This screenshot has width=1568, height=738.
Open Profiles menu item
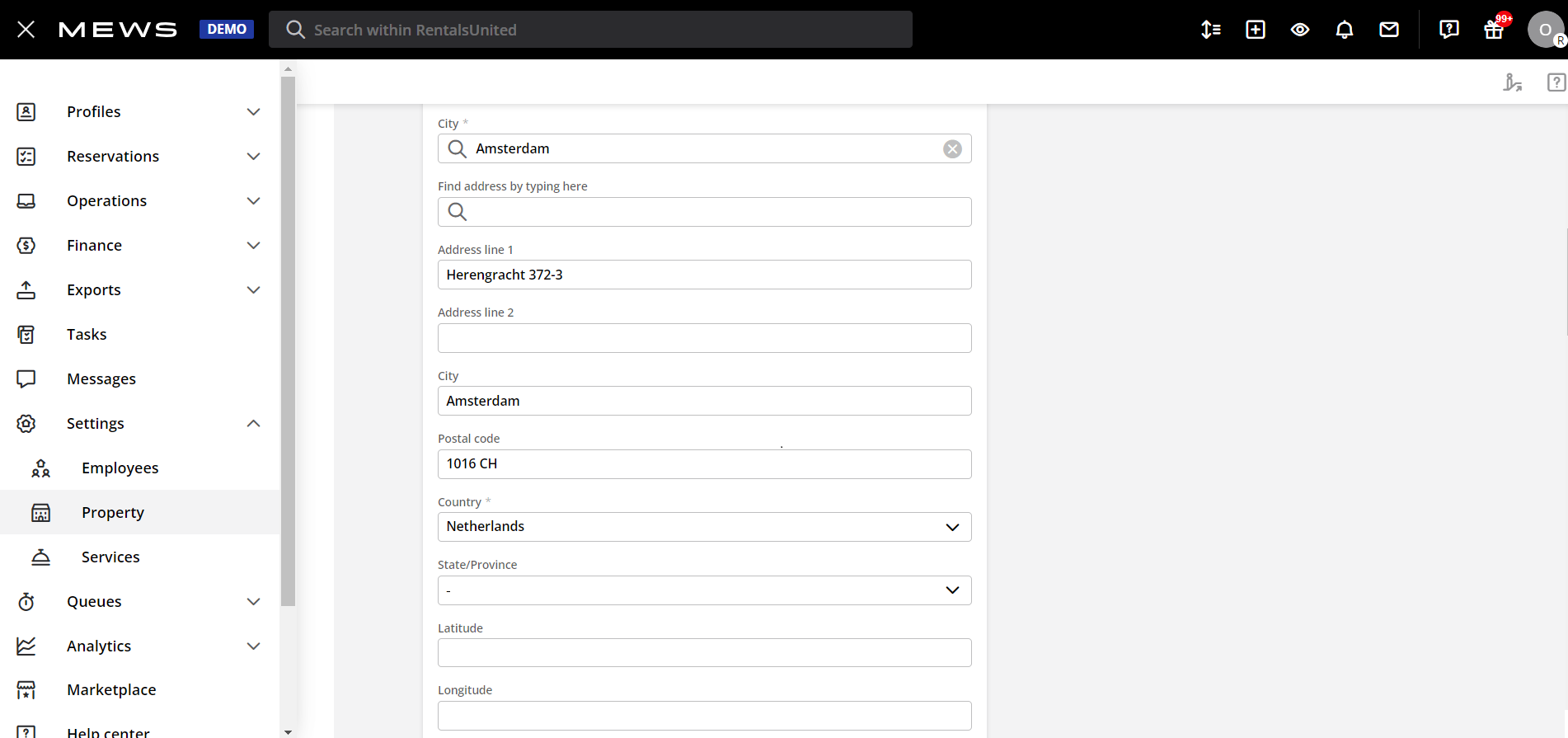[94, 111]
